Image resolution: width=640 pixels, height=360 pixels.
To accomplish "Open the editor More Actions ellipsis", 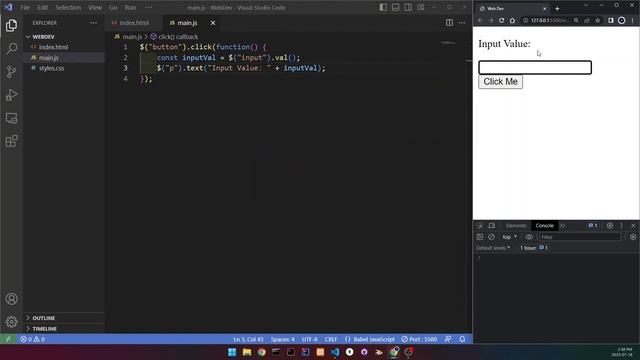I will click(x=462, y=23).
